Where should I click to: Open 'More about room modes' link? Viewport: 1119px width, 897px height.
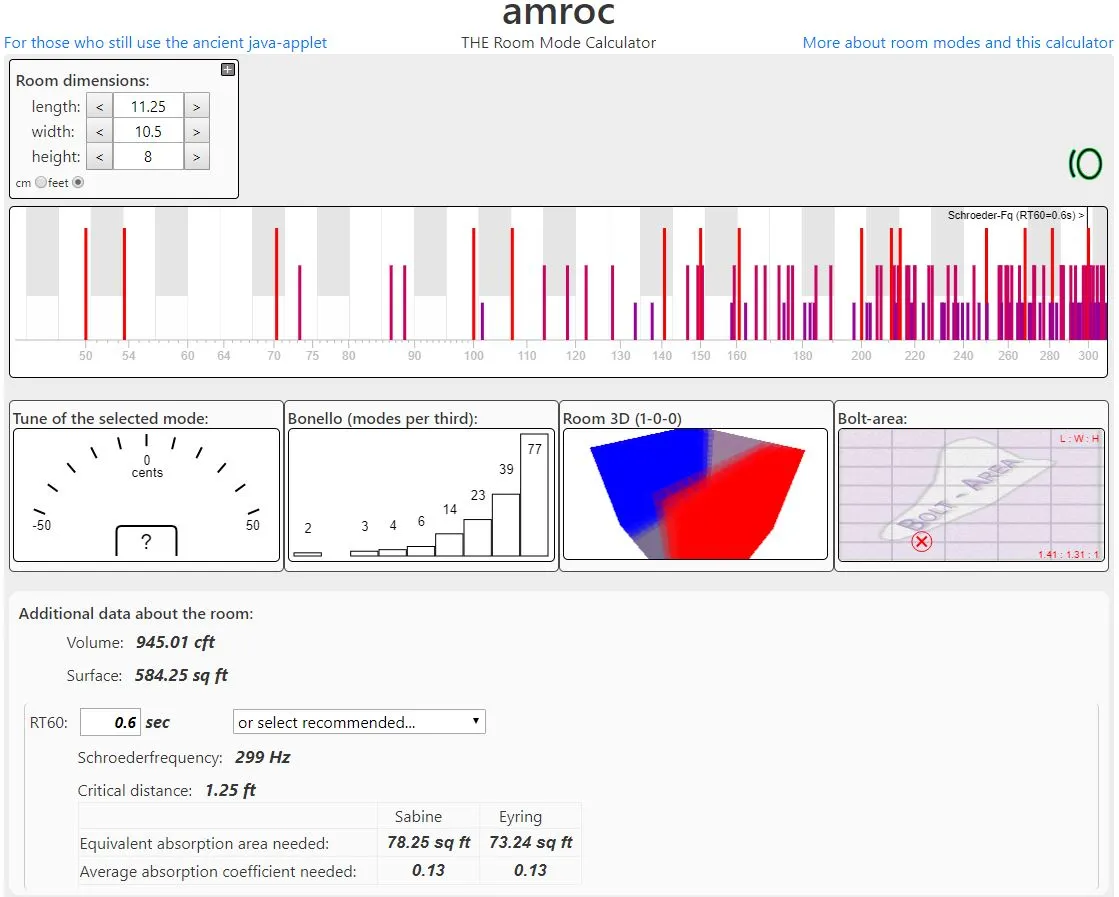click(x=957, y=43)
